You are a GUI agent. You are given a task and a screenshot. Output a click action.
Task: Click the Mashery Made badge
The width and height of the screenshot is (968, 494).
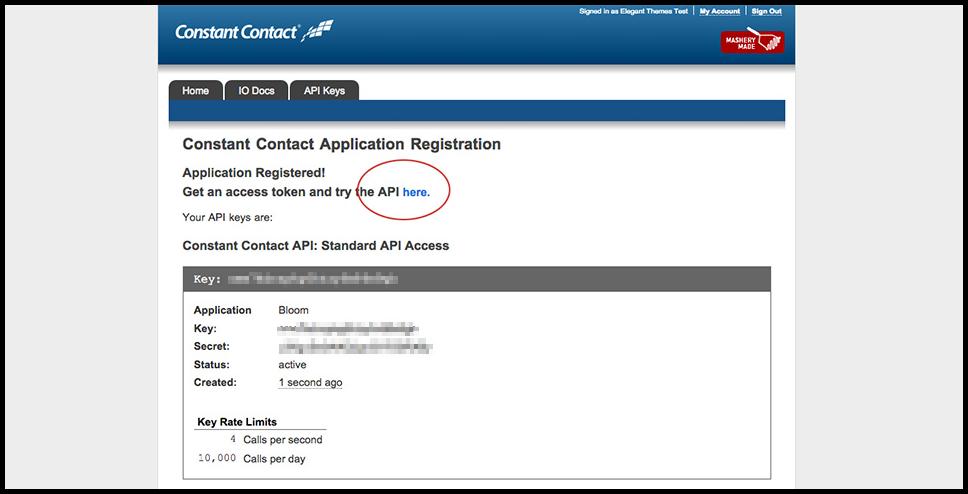(752, 41)
